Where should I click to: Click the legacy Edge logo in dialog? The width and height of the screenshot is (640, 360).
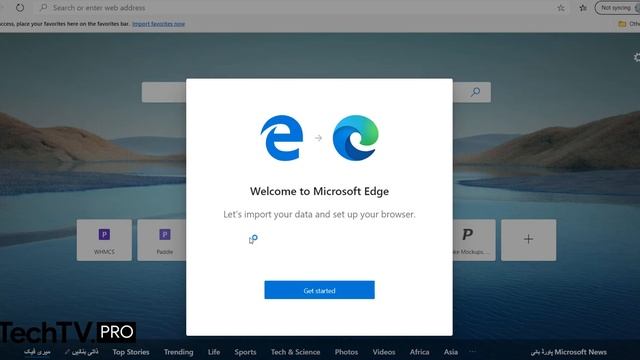282,138
